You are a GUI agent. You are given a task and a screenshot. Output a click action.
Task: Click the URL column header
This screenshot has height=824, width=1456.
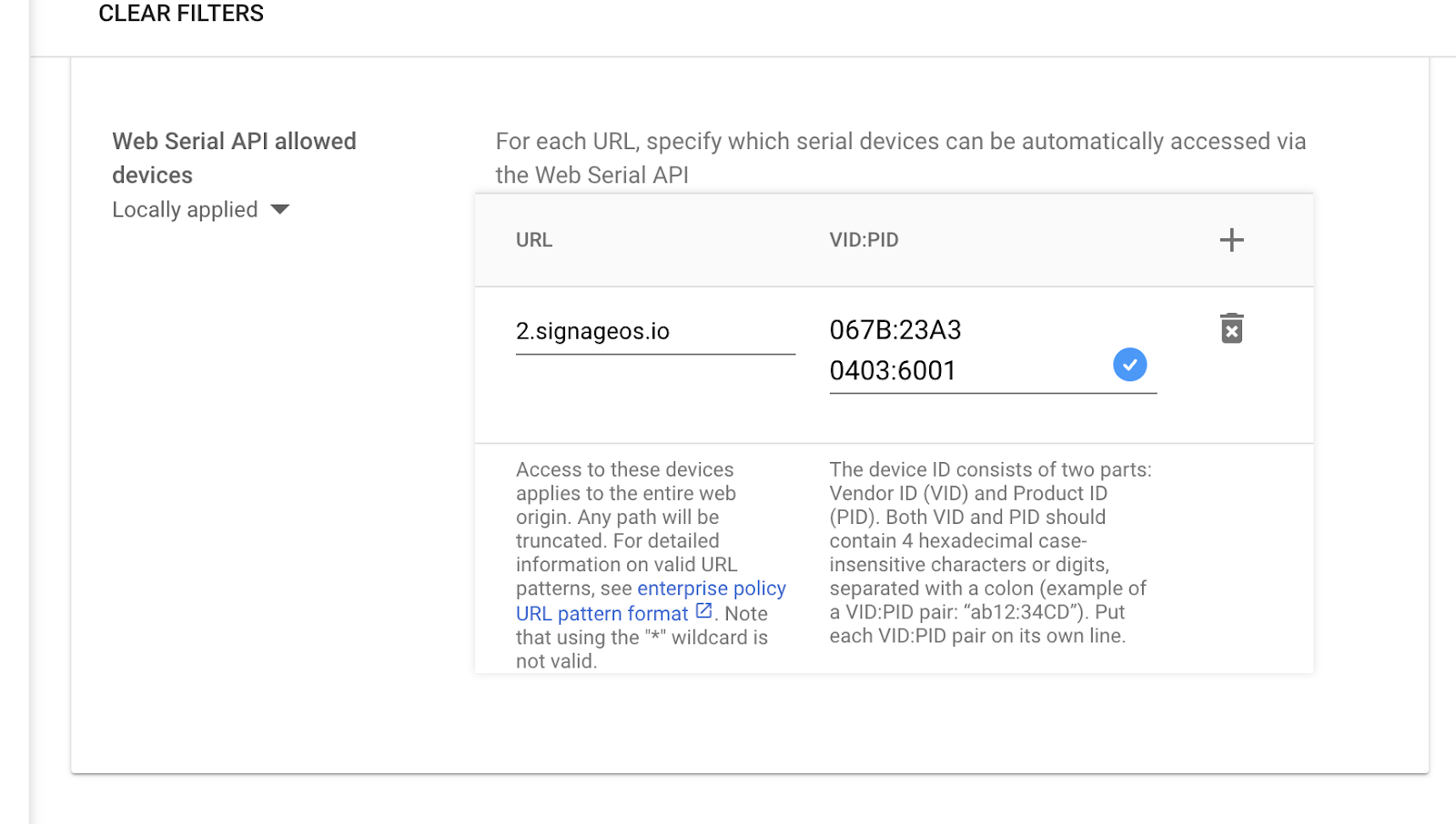(x=533, y=240)
